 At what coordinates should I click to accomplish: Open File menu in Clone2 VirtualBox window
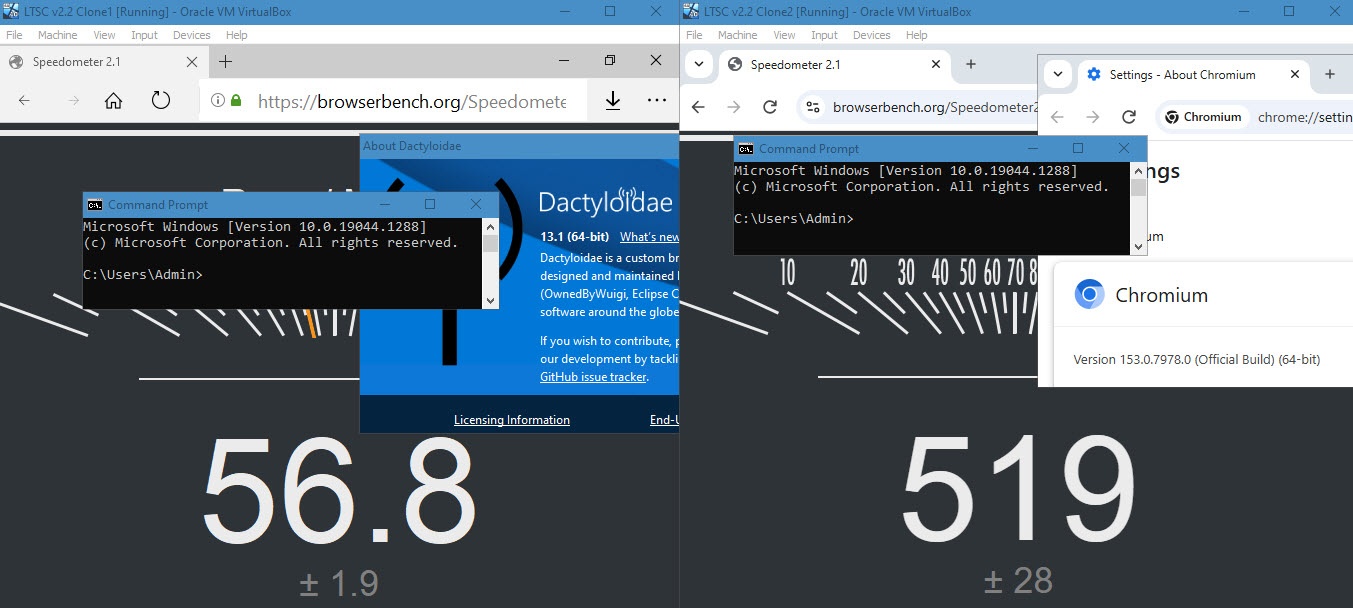[694, 35]
